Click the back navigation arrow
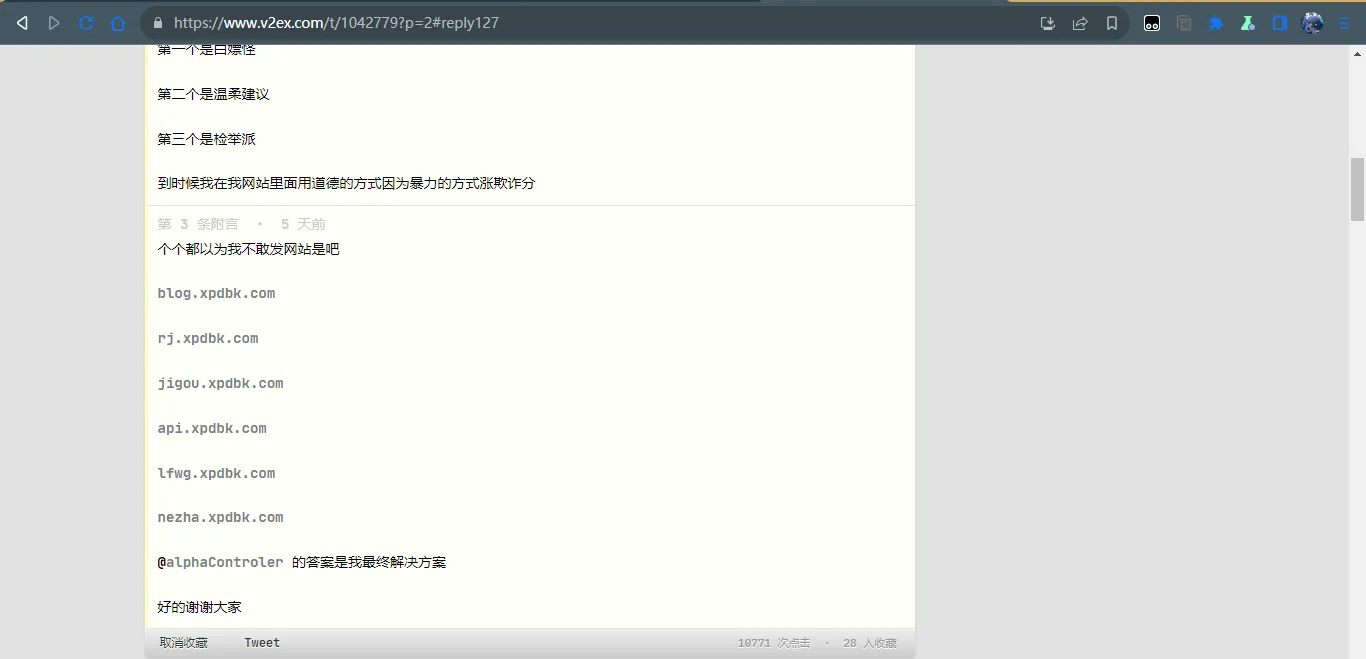This screenshot has width=1366, height=659. (21, 23)
